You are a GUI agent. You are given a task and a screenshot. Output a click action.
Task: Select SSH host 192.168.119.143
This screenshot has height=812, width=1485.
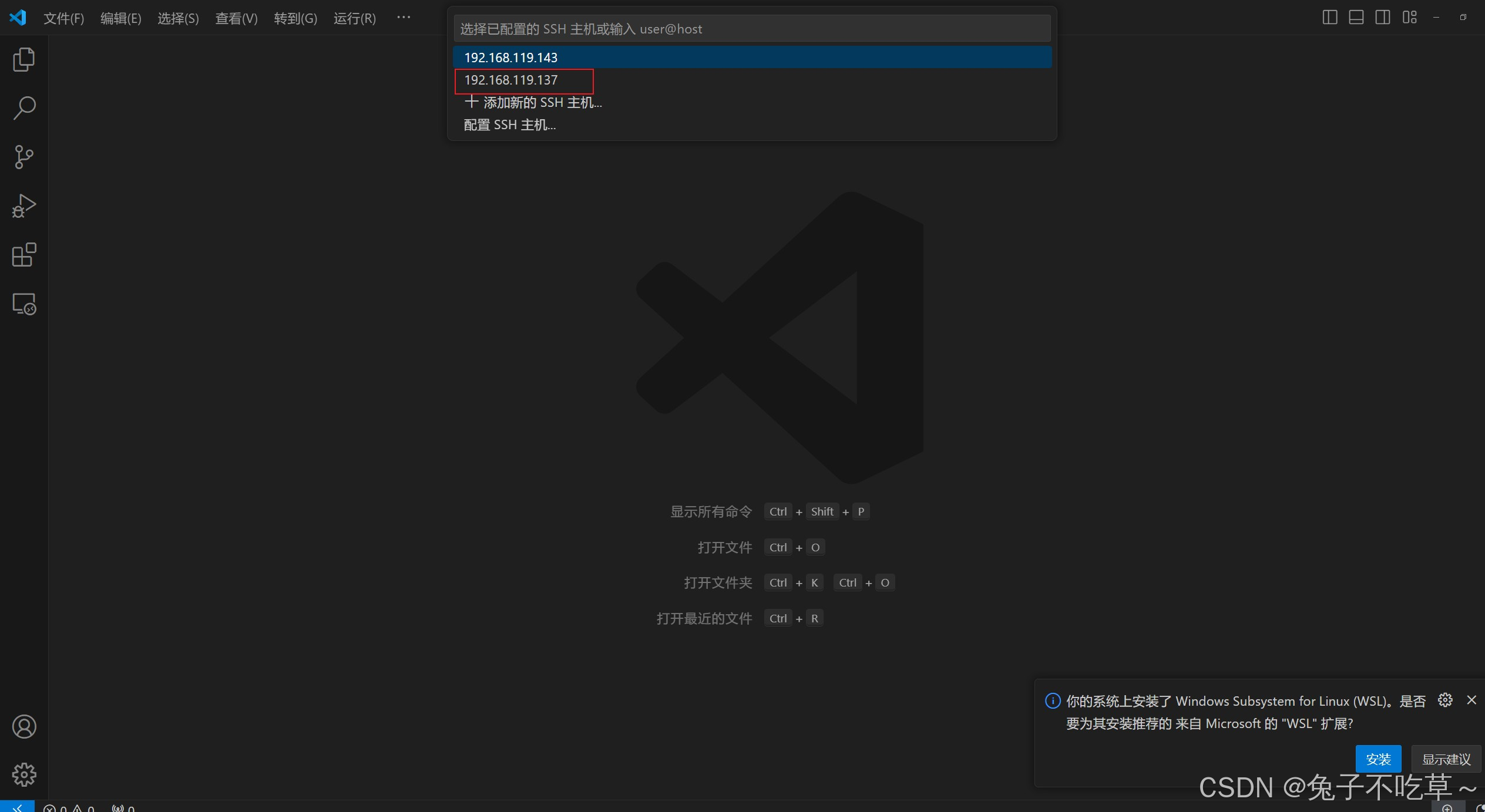pyautogui.click(x=752, y=58)
